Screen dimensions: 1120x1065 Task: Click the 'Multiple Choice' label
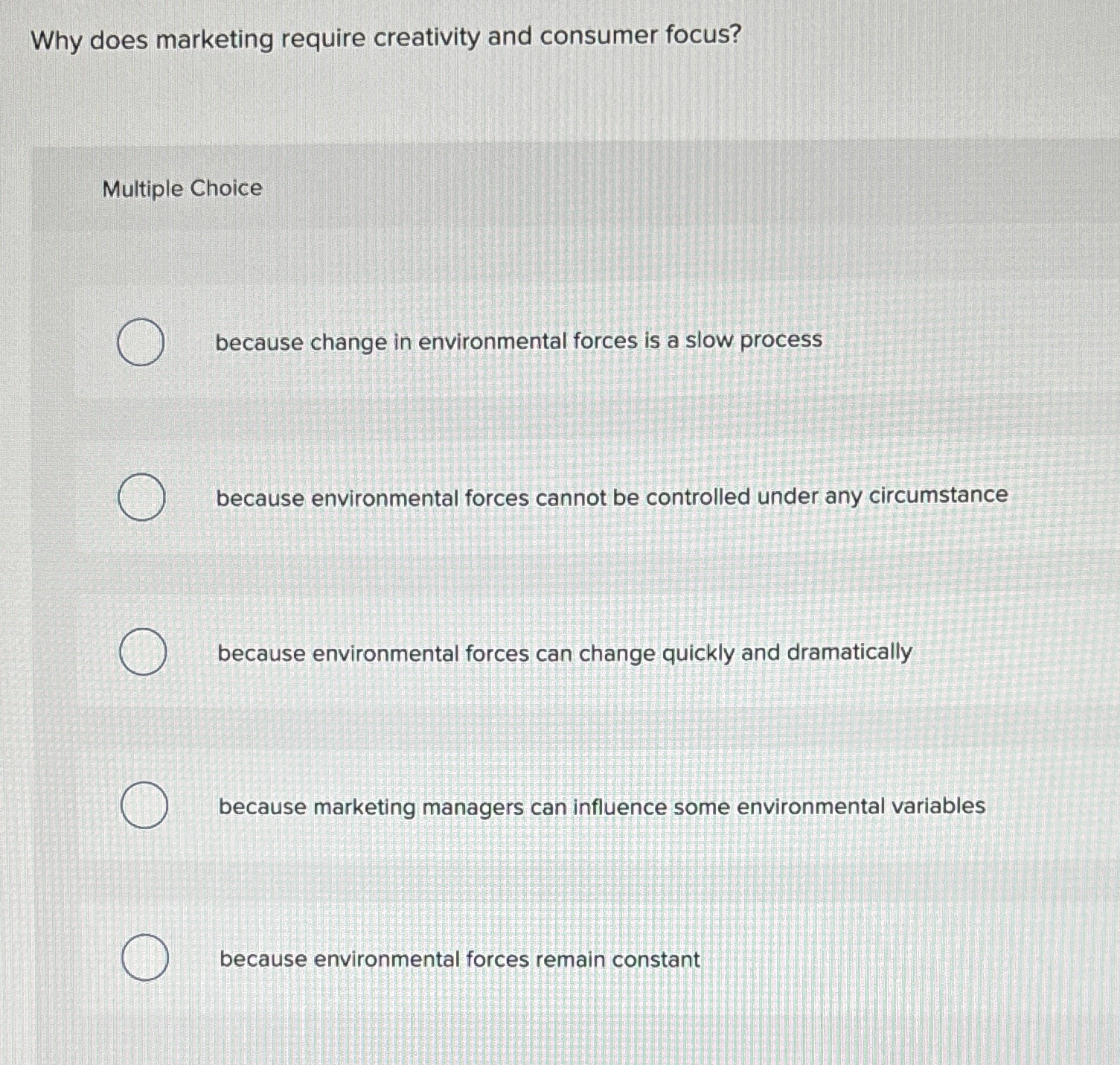[181, 189]
